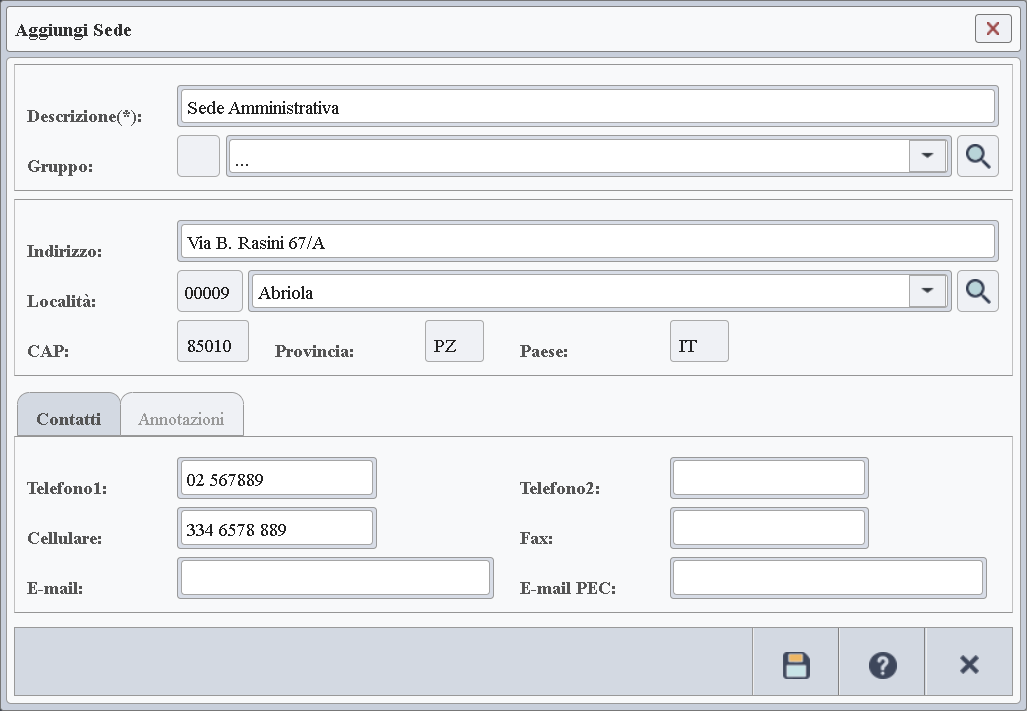Select the Contatti tab
1027x711 pixels.
click(69, 419)
